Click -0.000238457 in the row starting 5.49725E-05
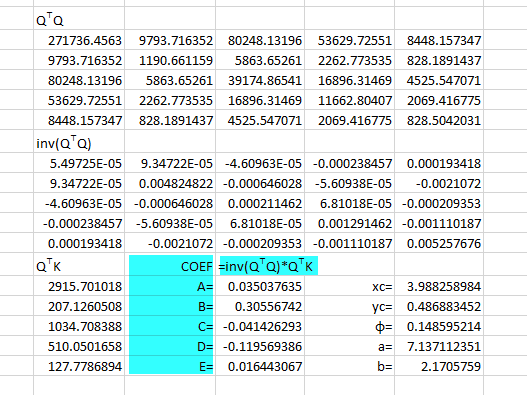 (x=350, y=163)
